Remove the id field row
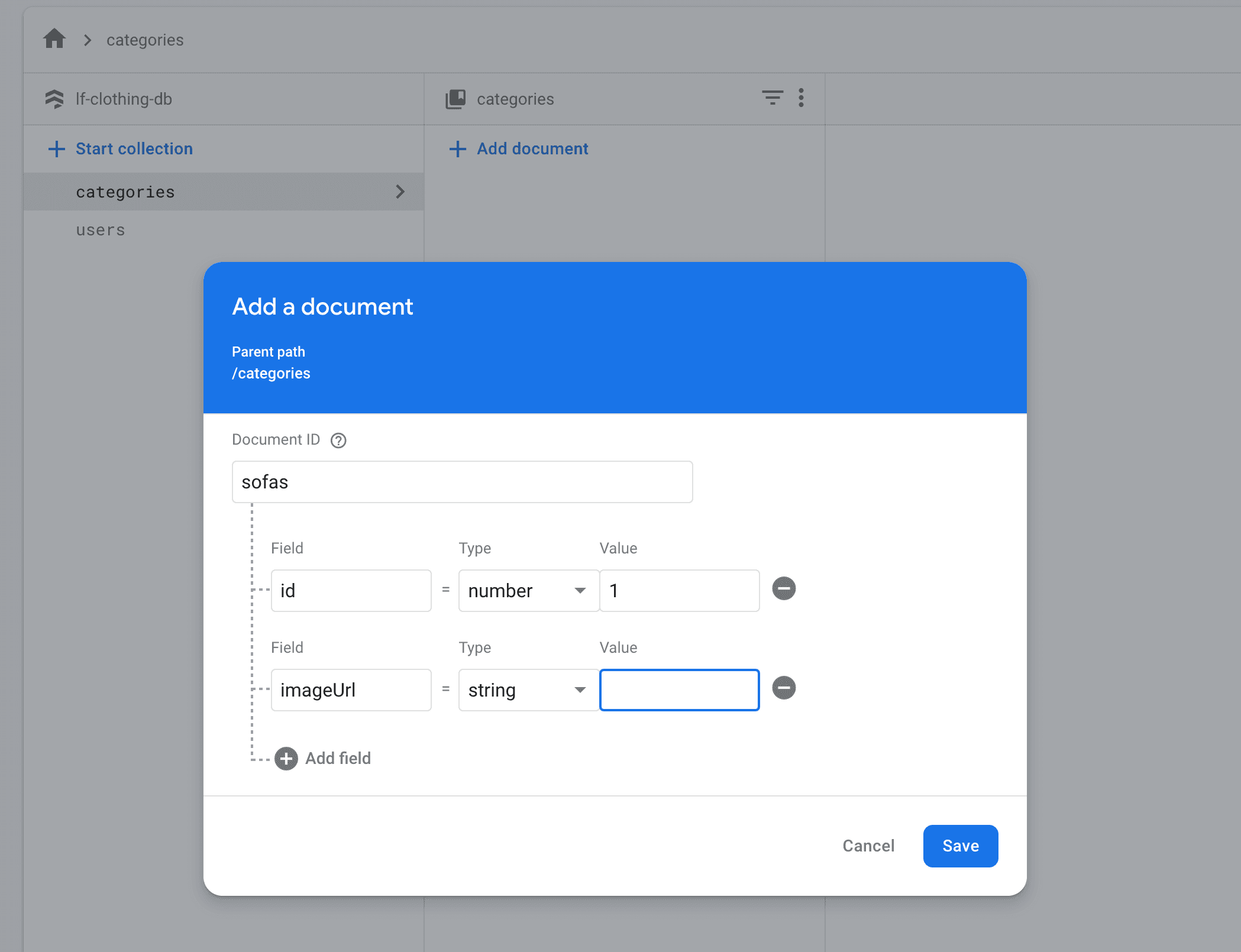 [x=784, y=589]
